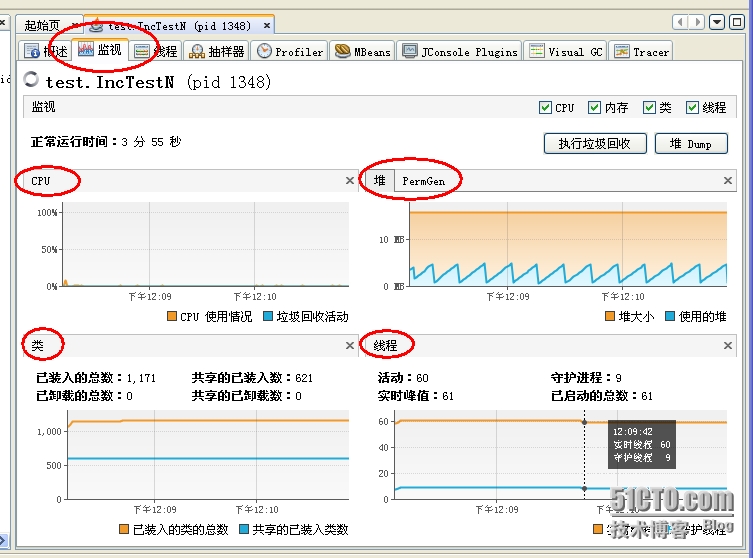Close the CPU chart panel
Screen dimensions: 753x558
[350, 181]
